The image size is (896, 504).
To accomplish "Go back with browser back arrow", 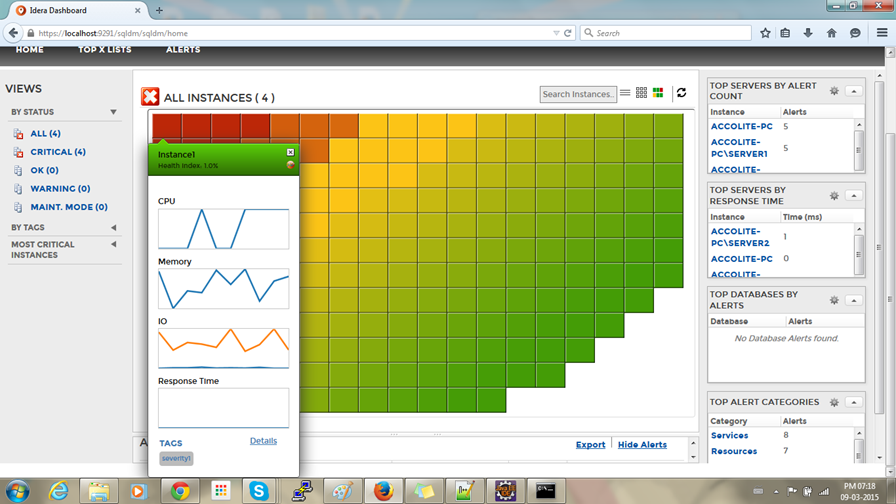I will 13,33.
